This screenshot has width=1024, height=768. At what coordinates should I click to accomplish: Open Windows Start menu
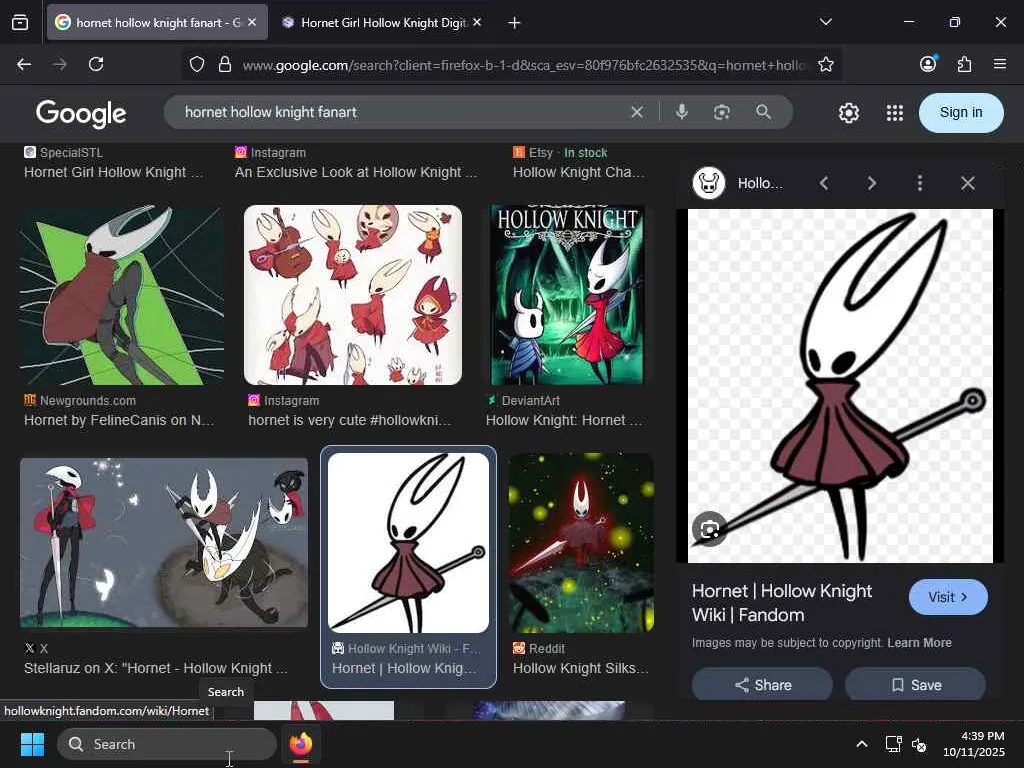click(x=32, y=744)
